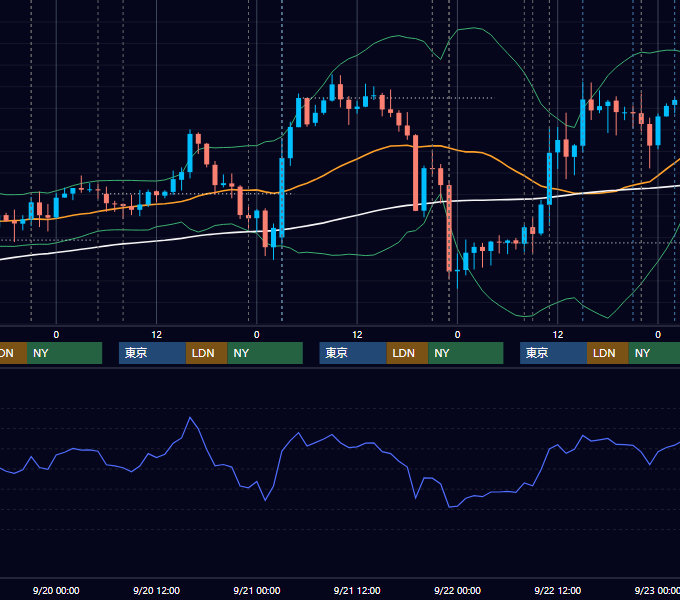Image resolution: width=680 pixels, height=600 pixels.
Task: Select the LDN block following the second 東京
Action: 407,353
